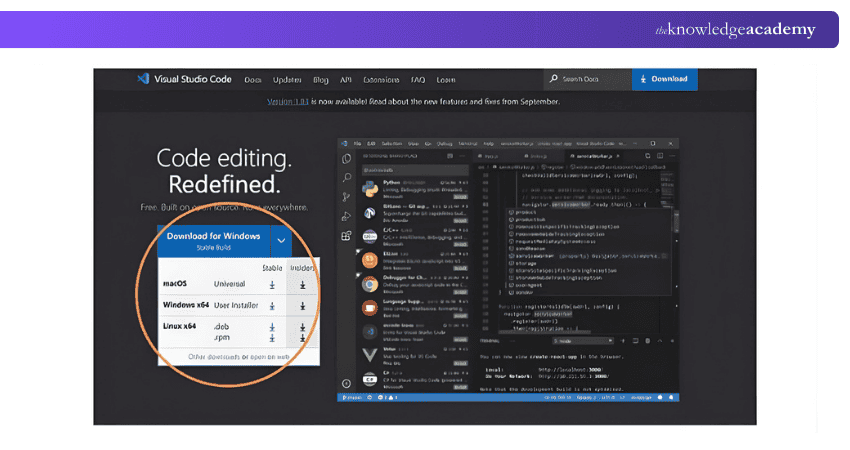Open Explorer in the VS Code activity bar

[346, 159]
